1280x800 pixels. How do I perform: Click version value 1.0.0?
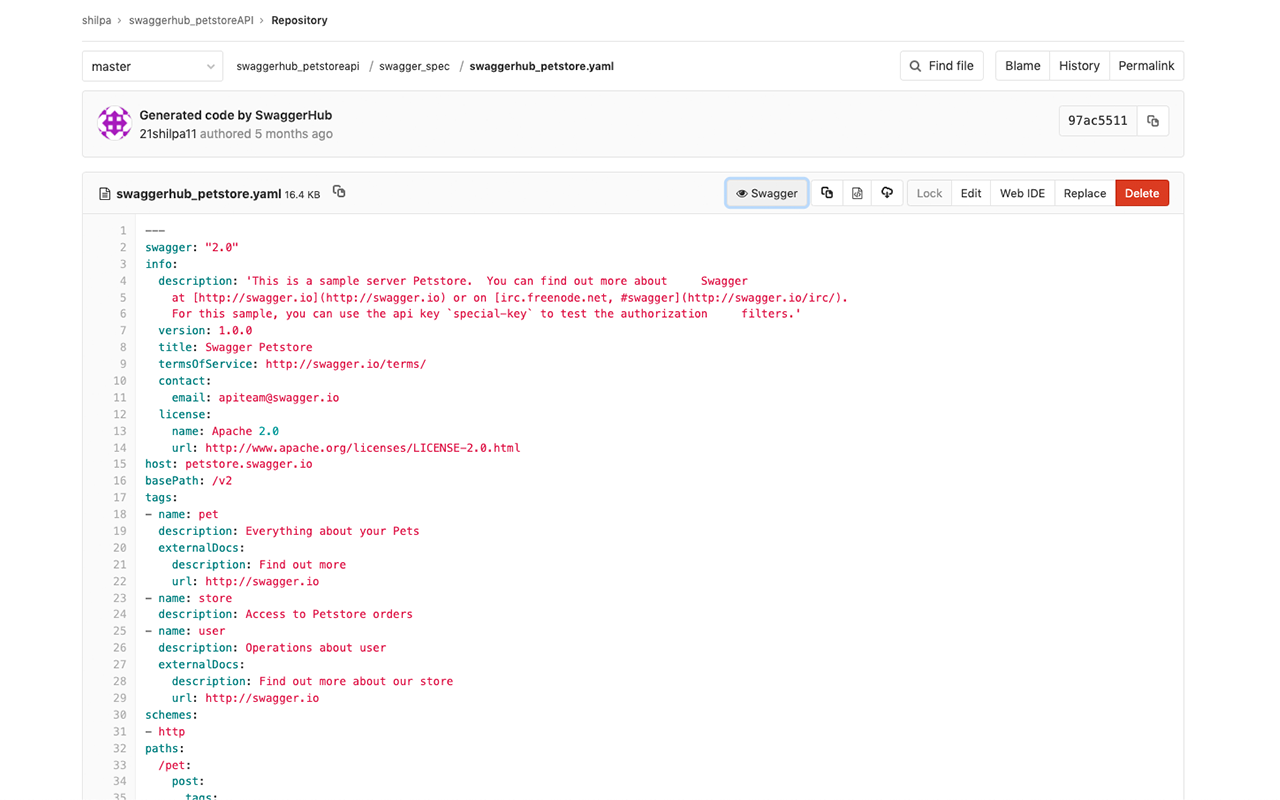point(235,331)
